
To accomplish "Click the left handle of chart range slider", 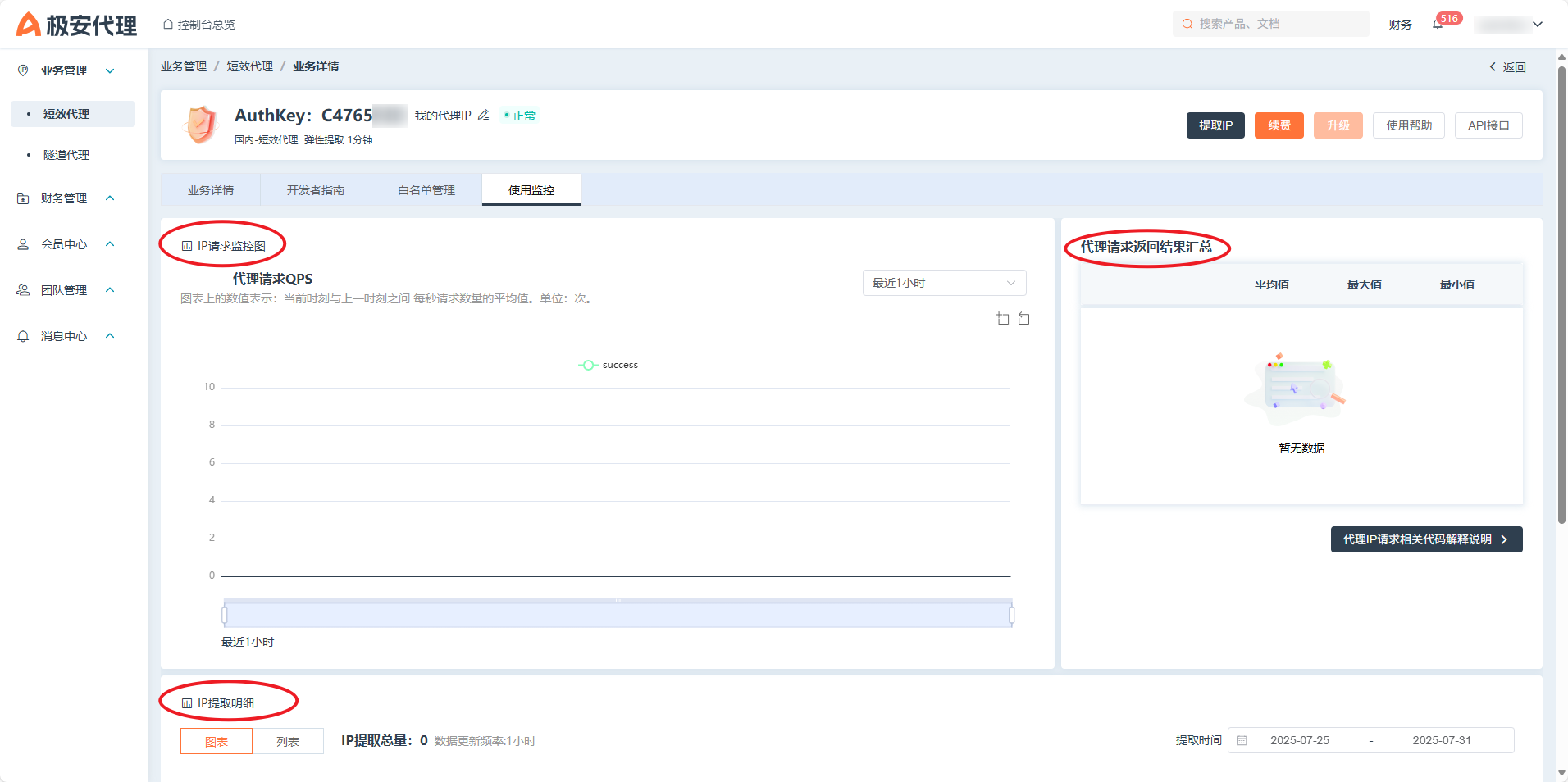I will pos(225,615).
